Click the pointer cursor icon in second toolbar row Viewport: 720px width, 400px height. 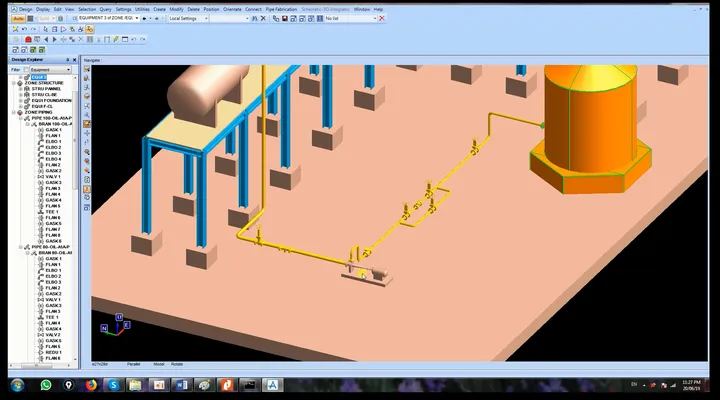(45, 29)
